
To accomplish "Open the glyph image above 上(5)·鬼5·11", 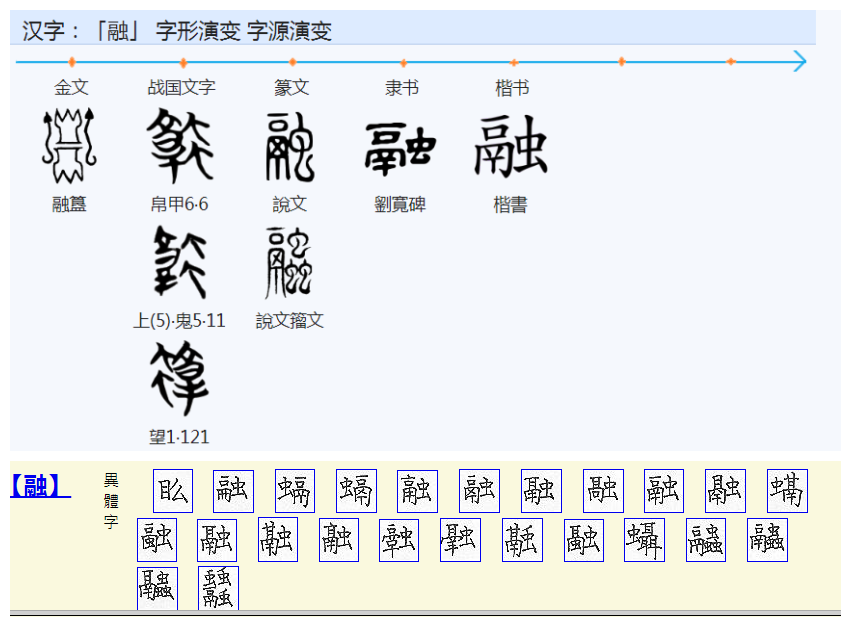I will 180,262.
